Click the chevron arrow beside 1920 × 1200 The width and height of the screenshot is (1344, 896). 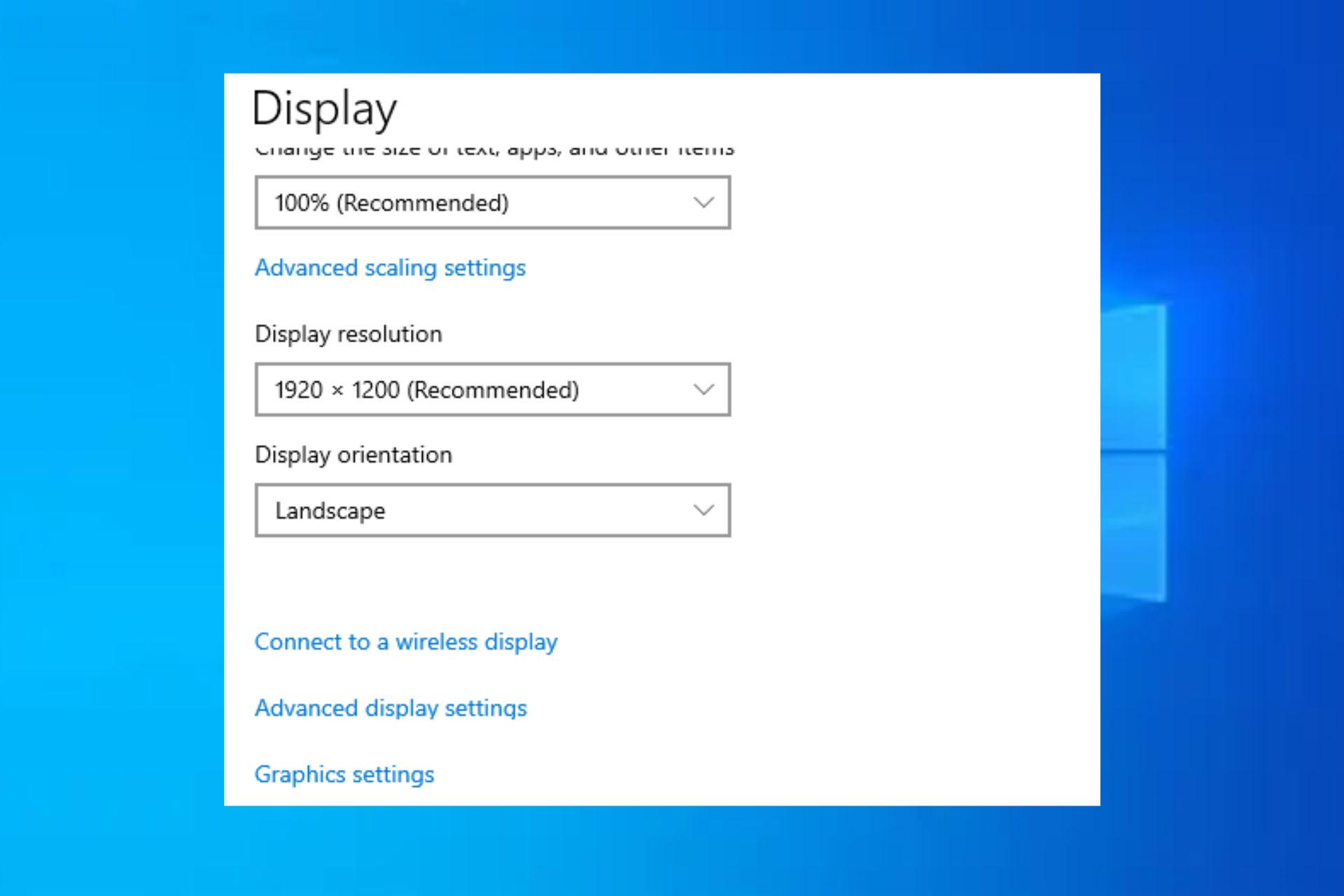tap(703, 390)
